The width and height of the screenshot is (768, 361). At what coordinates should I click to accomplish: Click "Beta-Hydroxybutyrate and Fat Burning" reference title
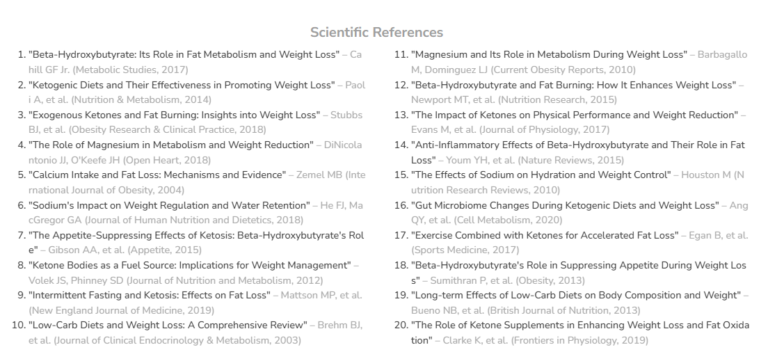[x=574, y=85]
